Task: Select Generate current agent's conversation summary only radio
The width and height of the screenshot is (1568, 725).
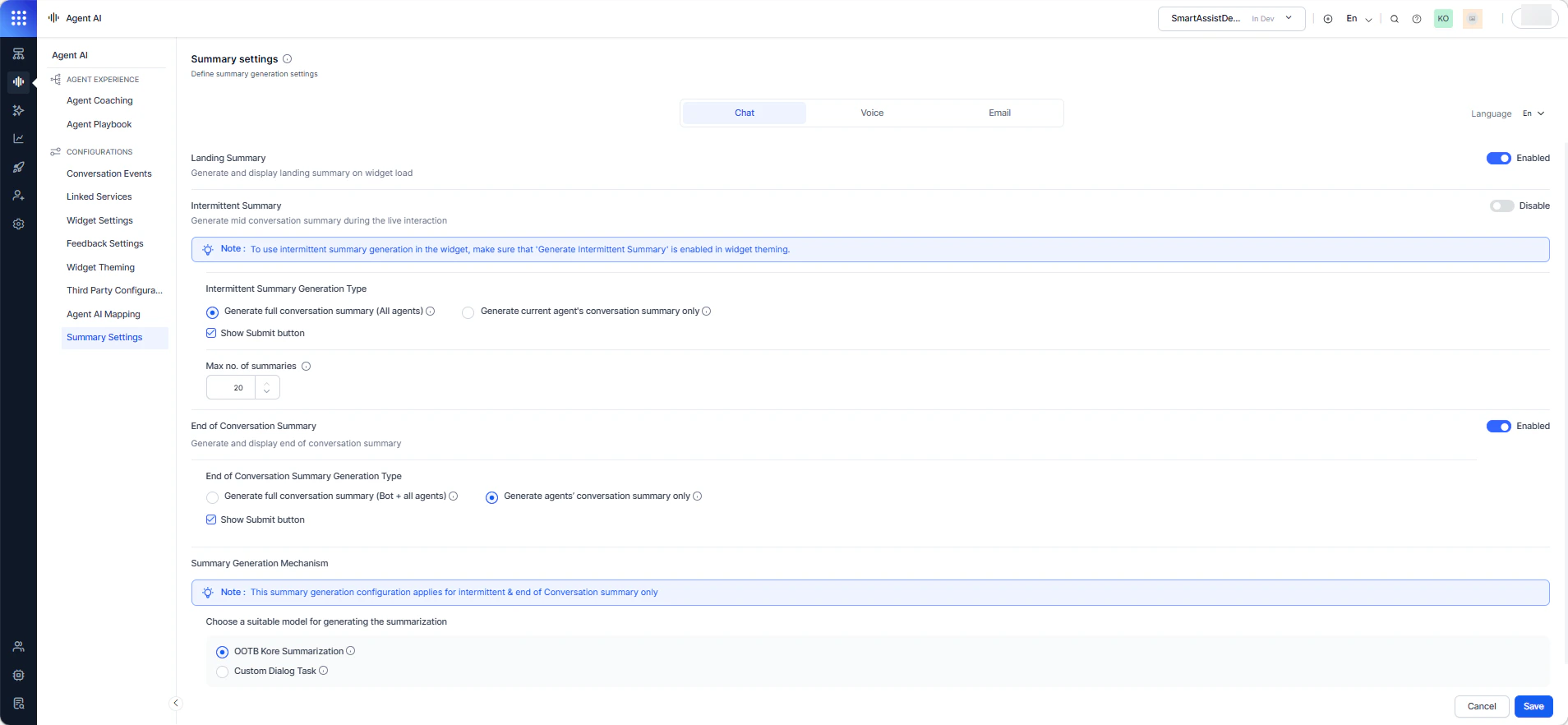Action: coord(468,312)
